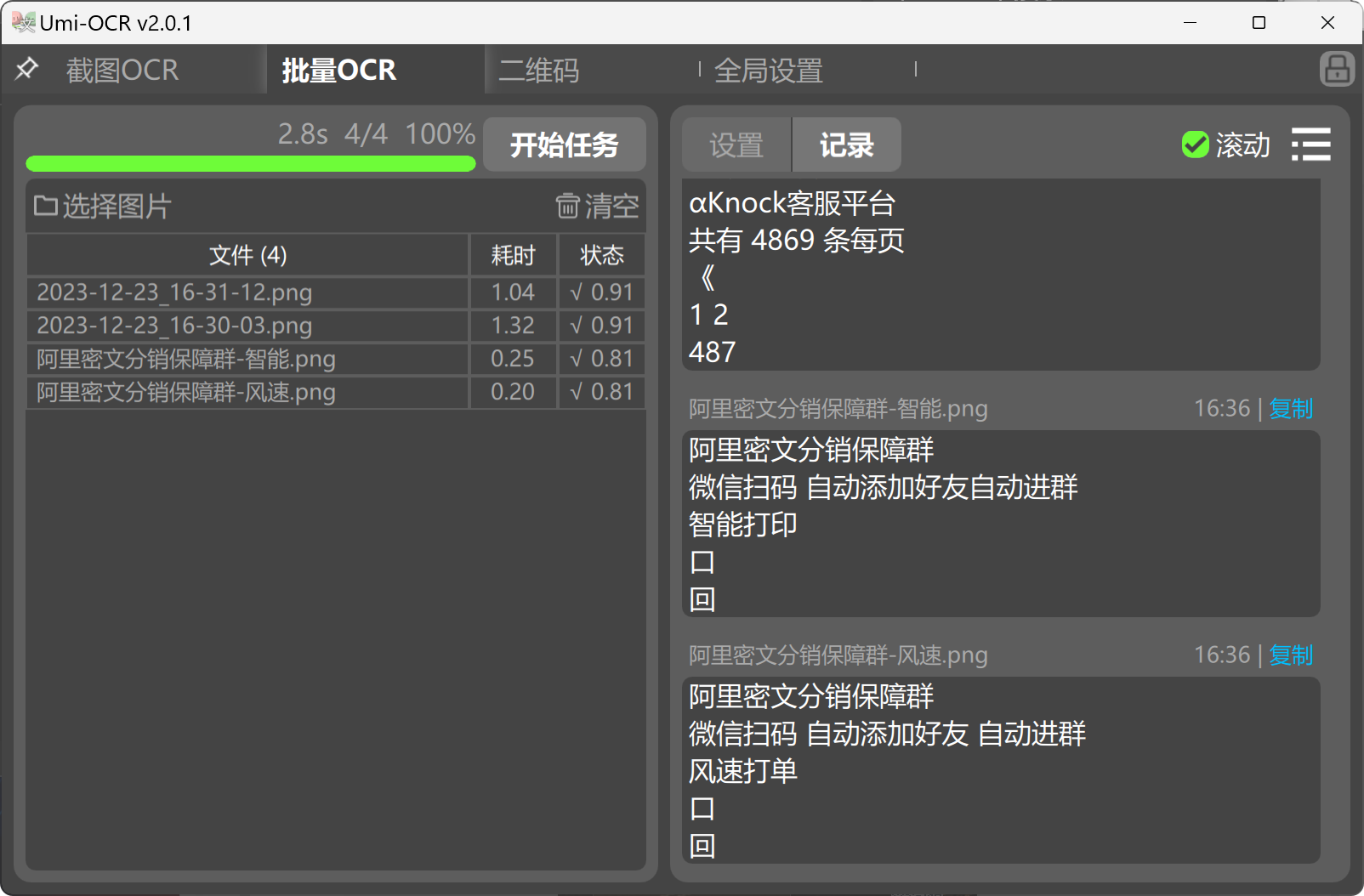Click elapsed time value 0.25
Image resolution: width=1364 pixels, height=896 pixels.
pyautogui.click(x=513, y=359)
